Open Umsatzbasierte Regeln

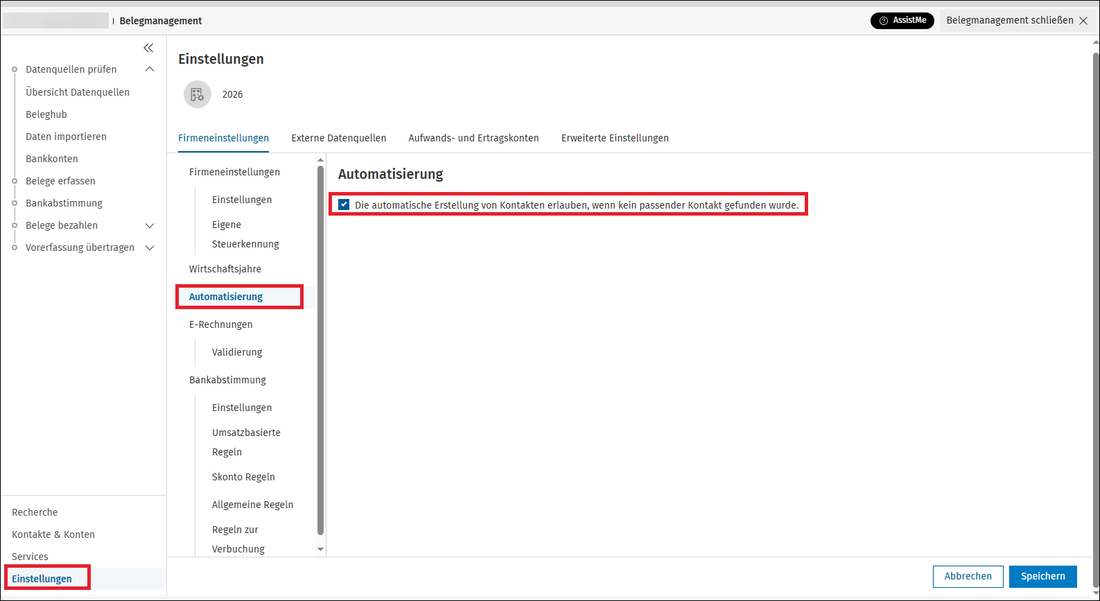(x=246, y=443)
